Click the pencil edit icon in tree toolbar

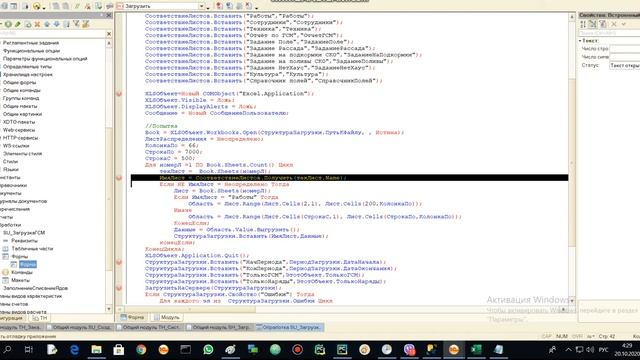coord(18,24)
